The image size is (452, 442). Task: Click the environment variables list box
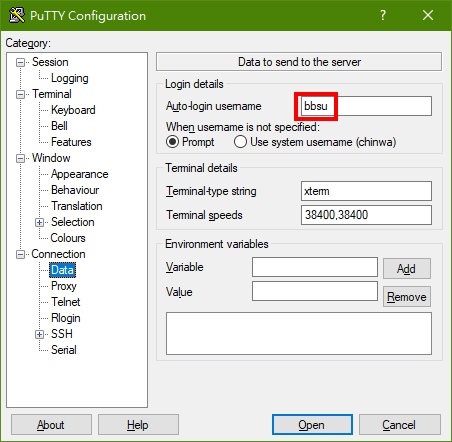pyautogui.click(x=299, y=334)
